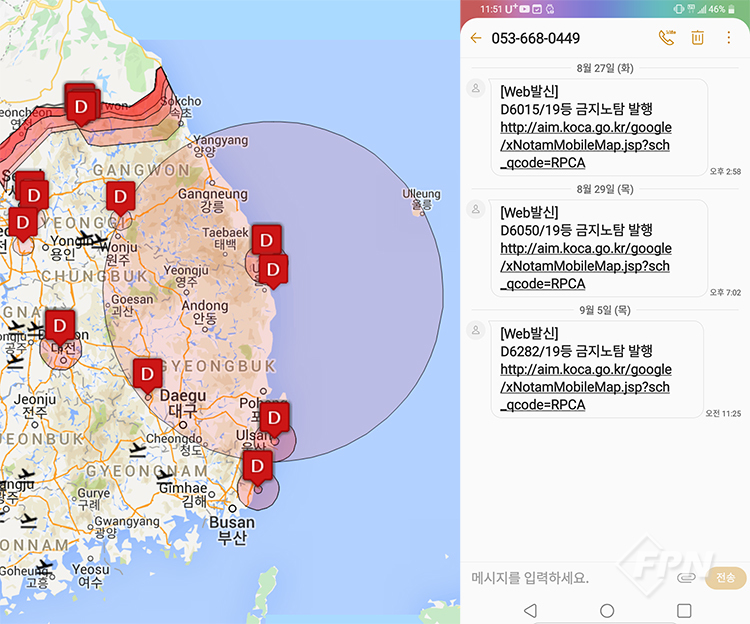Select the D marker near Ulsan

pyautogui.click(x=274, y=417)
